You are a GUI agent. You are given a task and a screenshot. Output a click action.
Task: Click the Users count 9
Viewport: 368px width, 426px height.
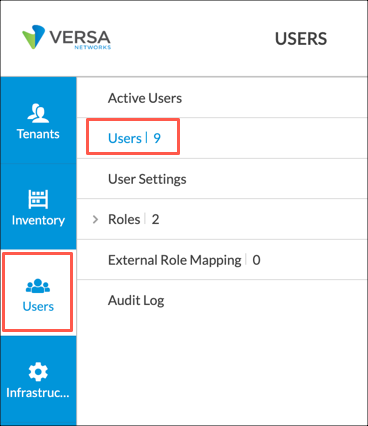pos(157,138)
